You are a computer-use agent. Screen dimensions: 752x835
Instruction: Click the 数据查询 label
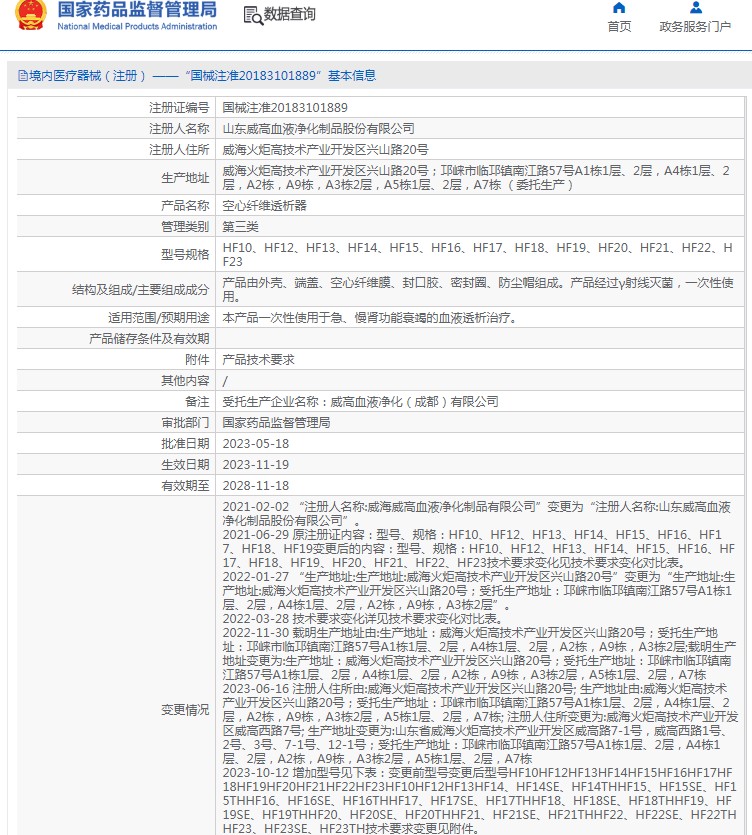coord(290,14)
